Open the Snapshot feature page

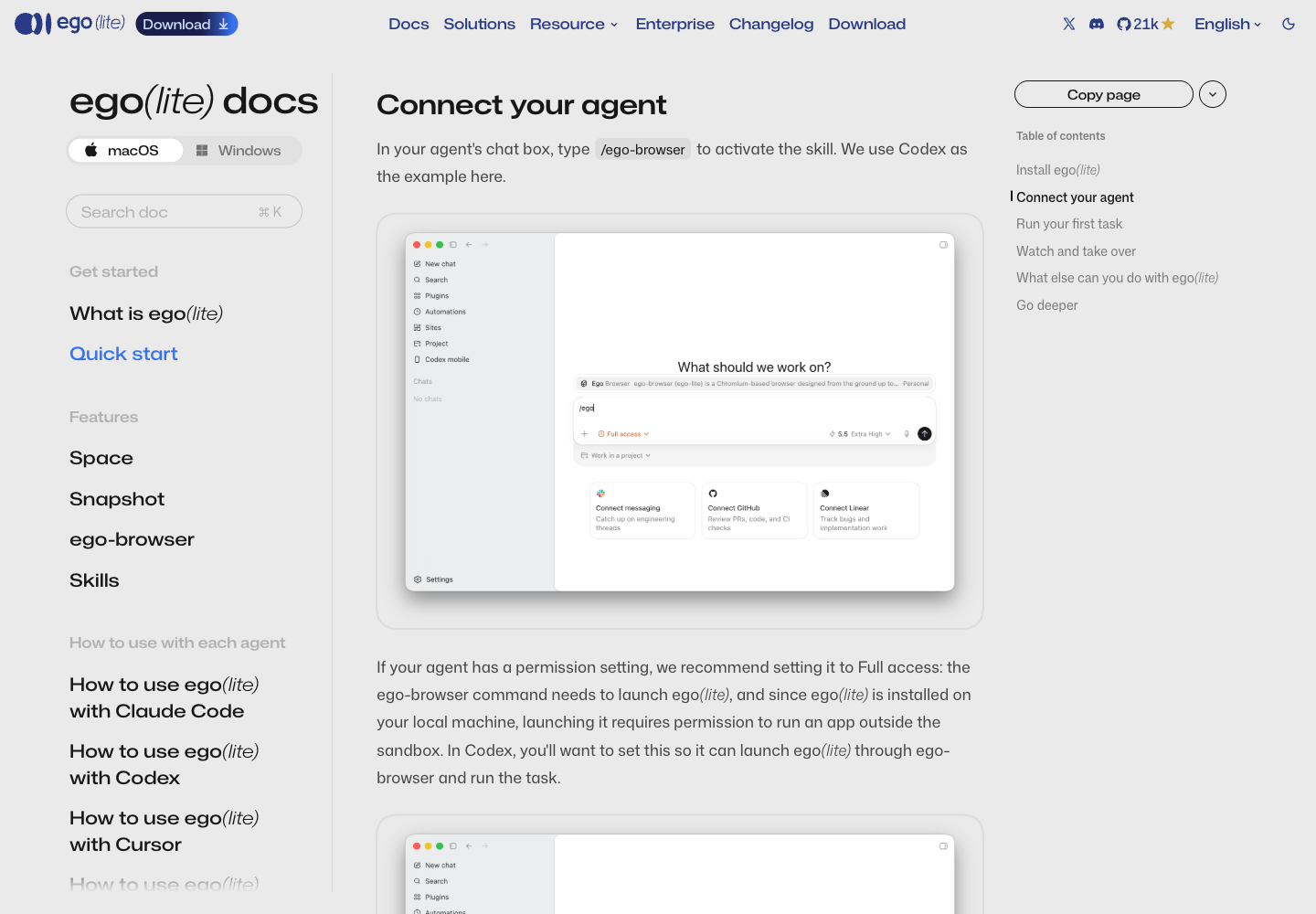(117, 499)
